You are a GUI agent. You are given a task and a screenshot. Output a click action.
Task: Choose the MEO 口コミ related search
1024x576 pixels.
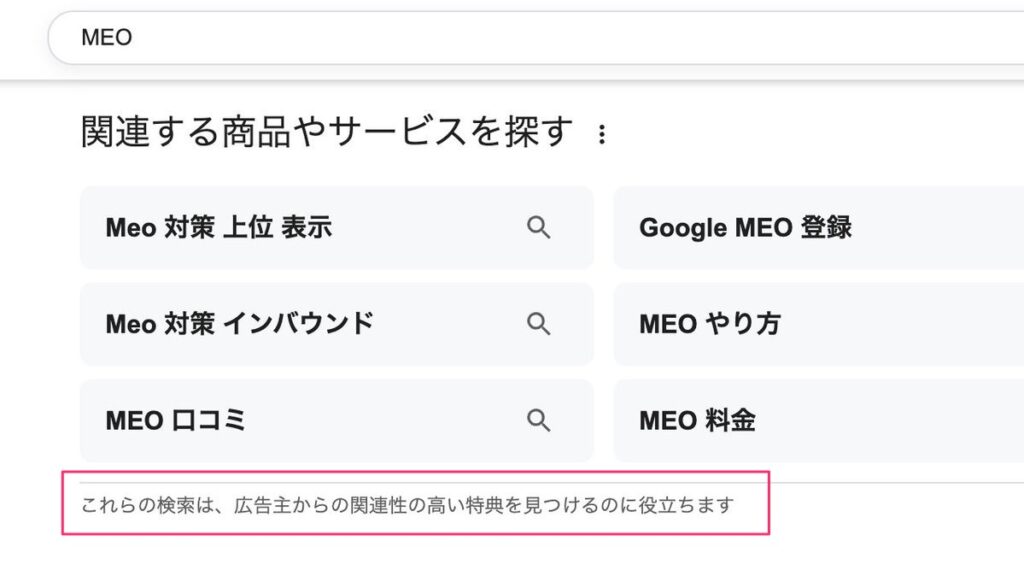(x=175, y=420)
